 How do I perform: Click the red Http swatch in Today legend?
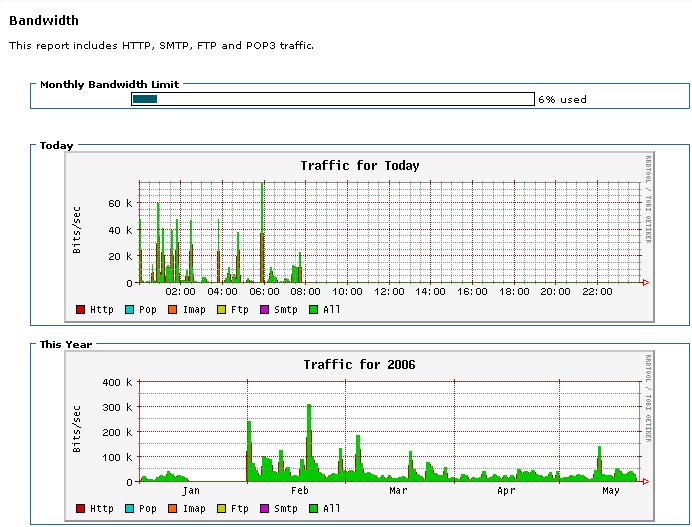coord(81,310)
